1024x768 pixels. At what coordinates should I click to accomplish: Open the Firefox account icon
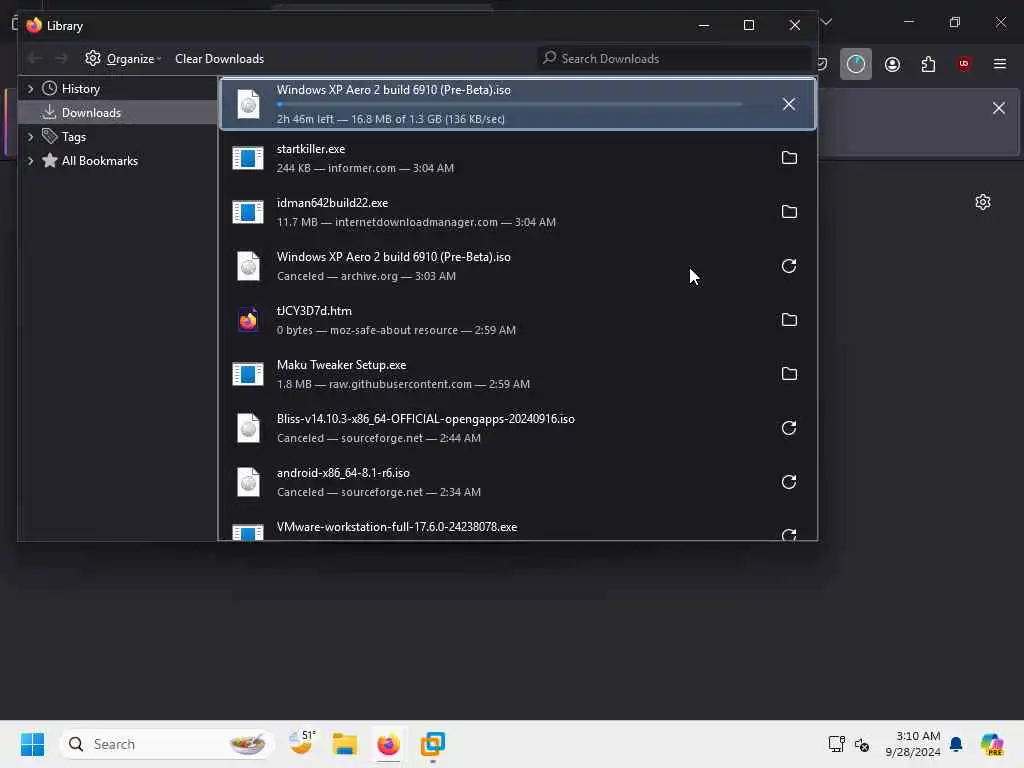pyautogui.click(x=892, y=64)
